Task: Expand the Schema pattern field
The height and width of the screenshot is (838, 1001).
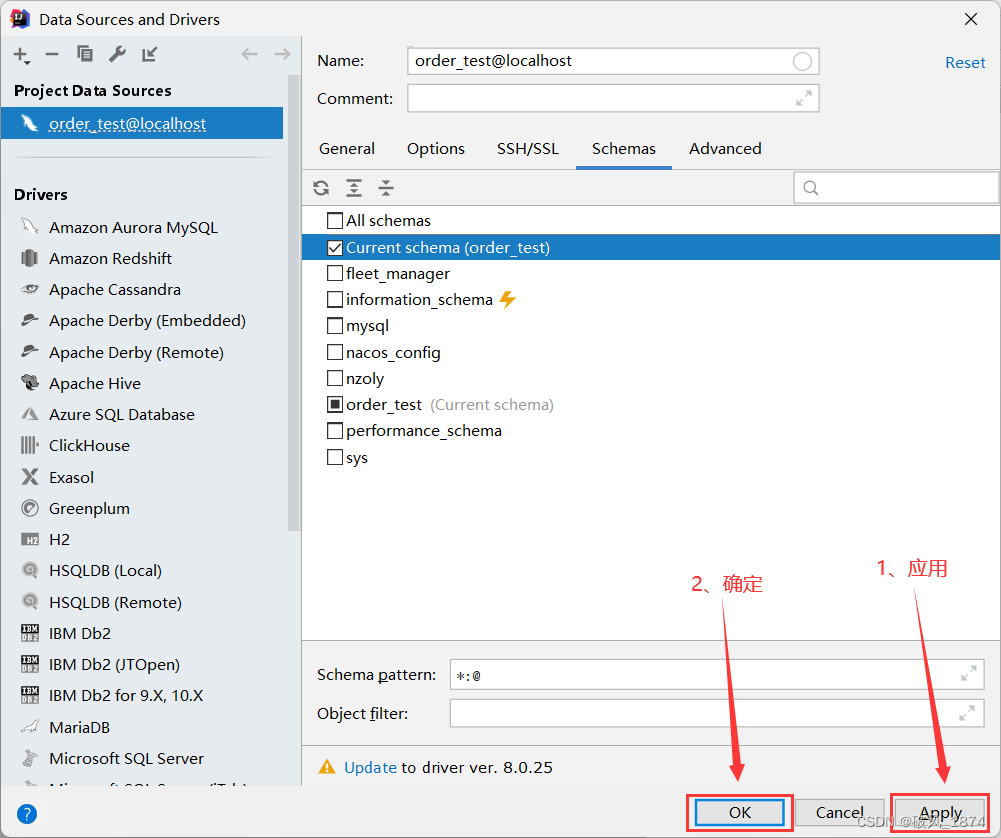Action: click(x=968, y=674)
